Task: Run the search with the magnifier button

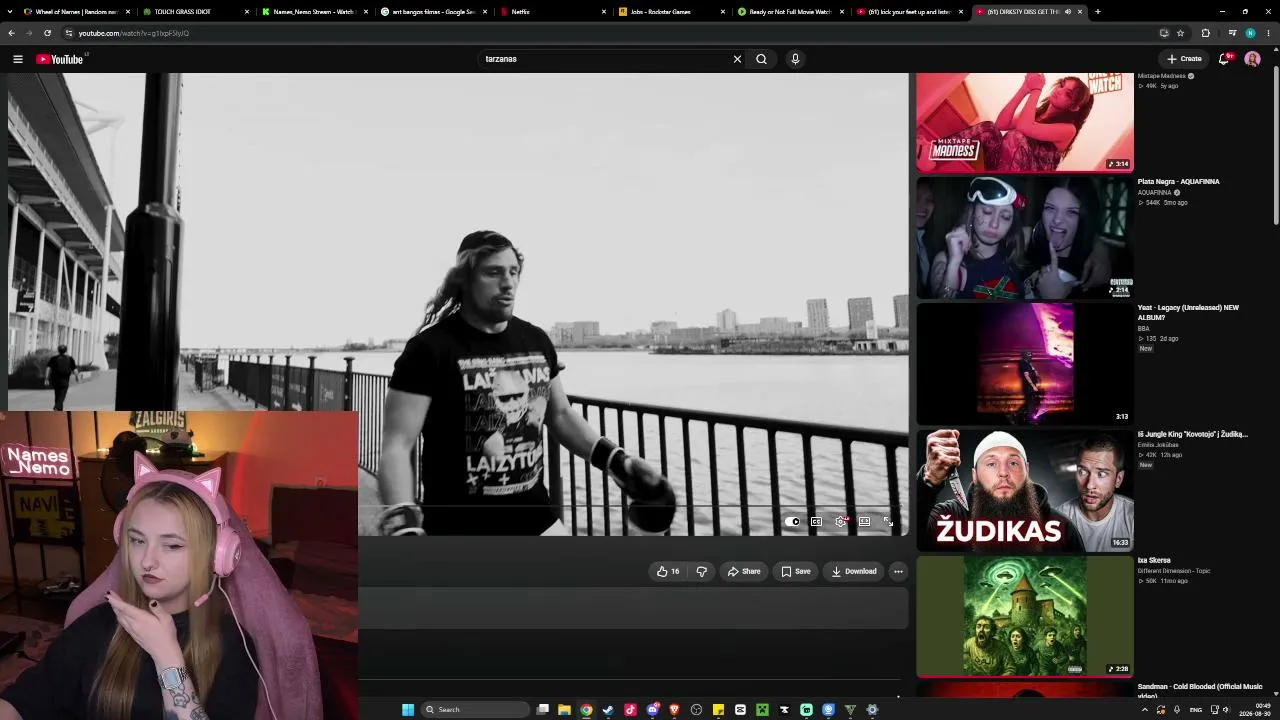Action: [x=761, y=59]
